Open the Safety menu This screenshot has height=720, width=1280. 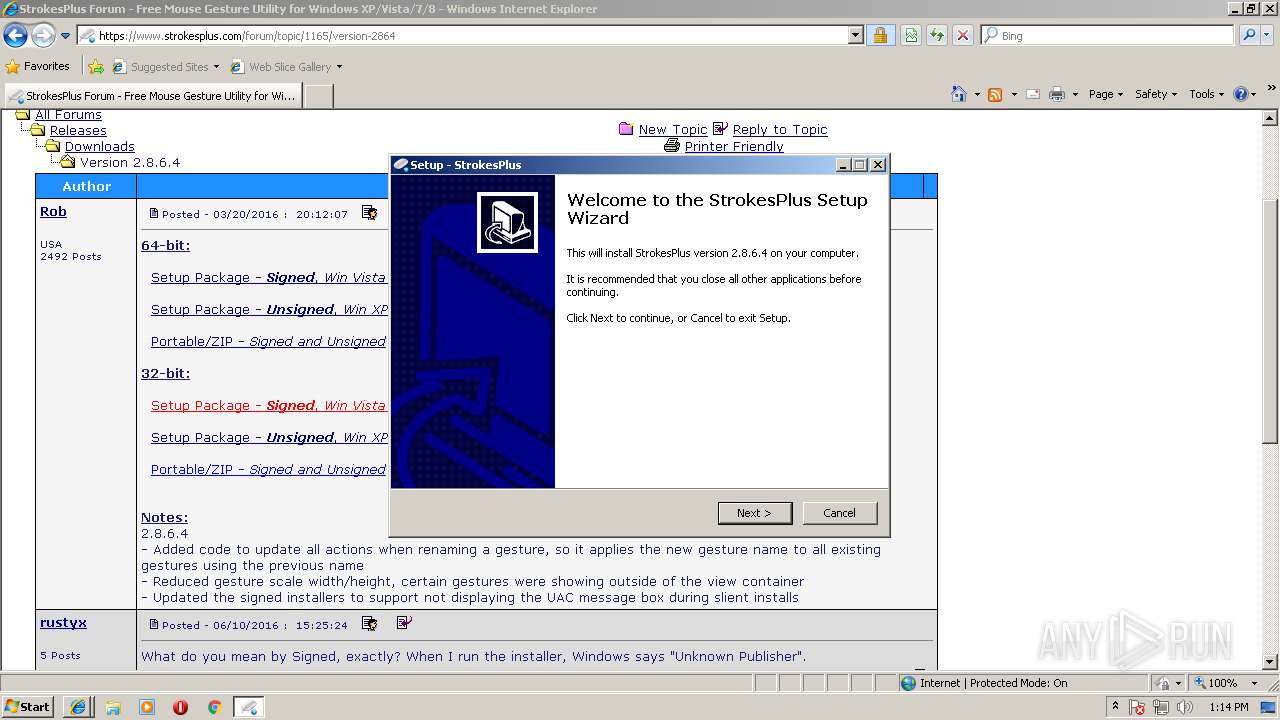click(x=1156, y=94)
